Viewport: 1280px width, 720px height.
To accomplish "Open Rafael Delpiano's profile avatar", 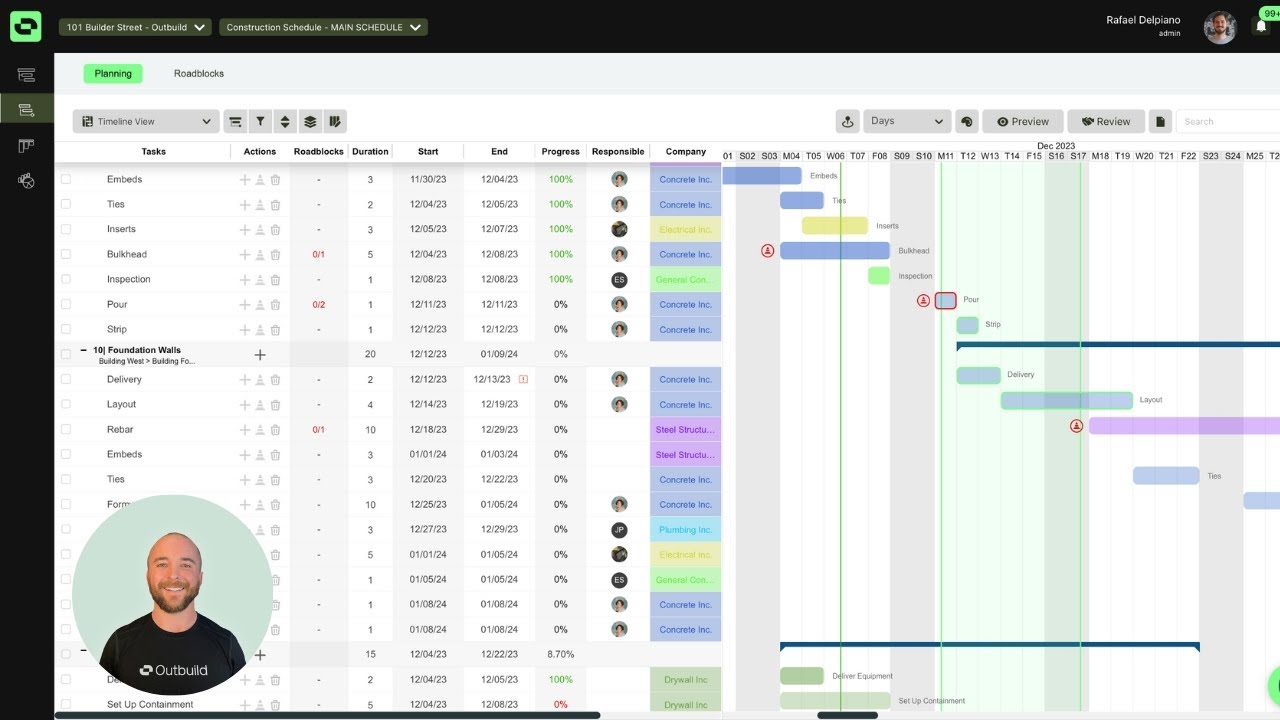I will click(x=1220, y=27).
